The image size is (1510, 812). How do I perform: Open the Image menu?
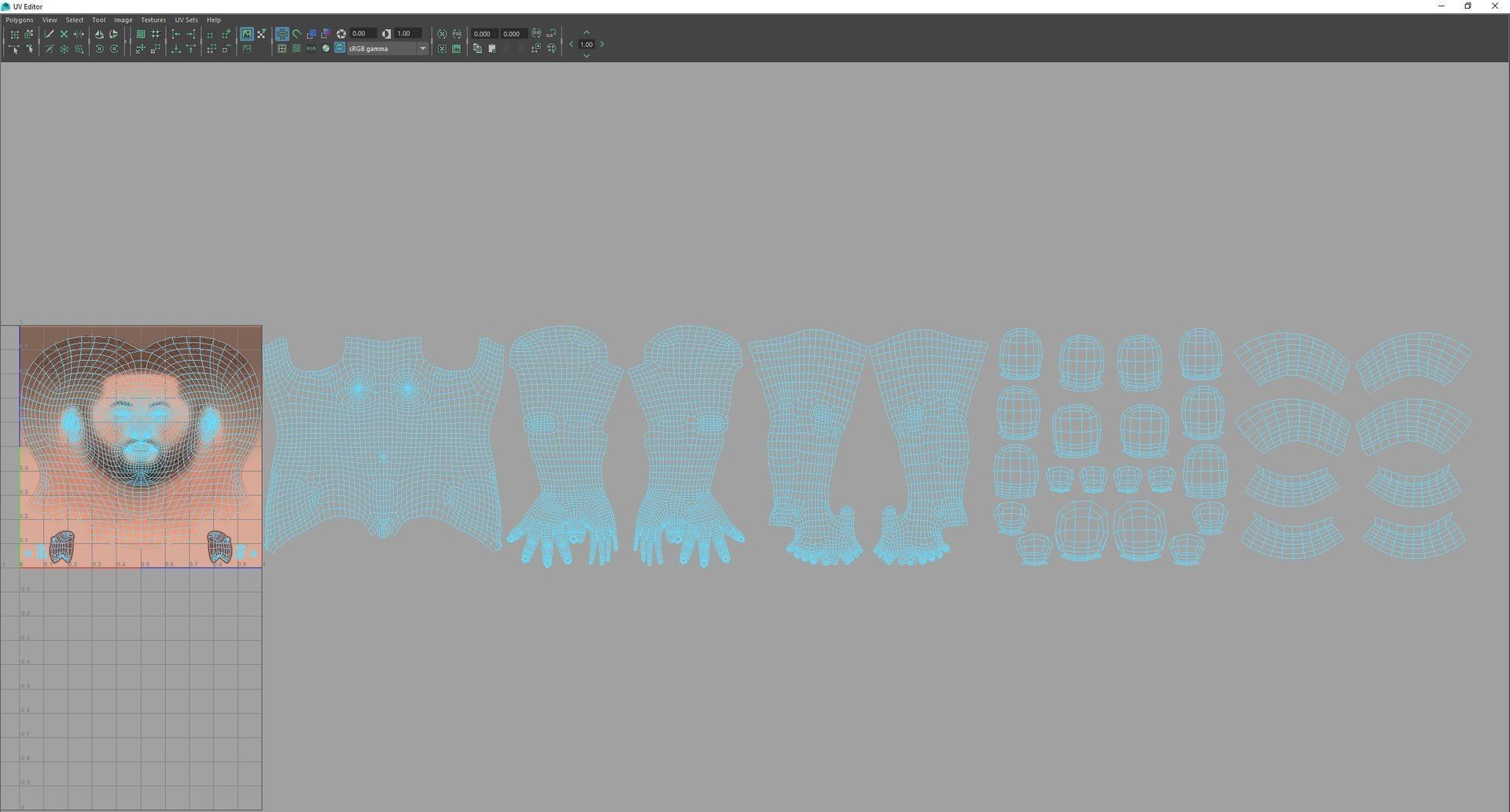point(123,20)
